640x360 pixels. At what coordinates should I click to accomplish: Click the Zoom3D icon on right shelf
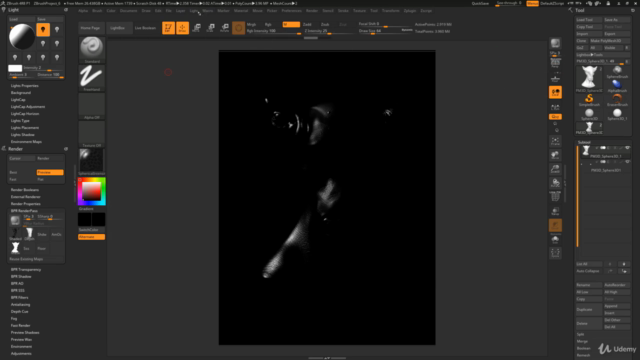pyautogui.click(x=555, y=169)
